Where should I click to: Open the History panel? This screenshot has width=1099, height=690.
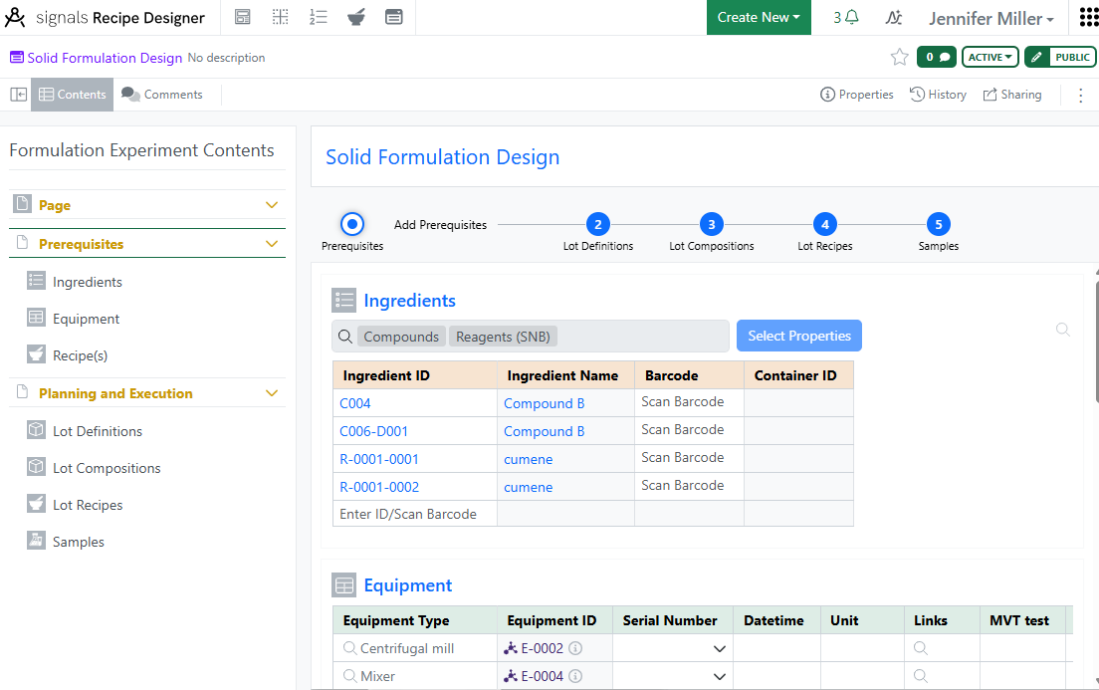(x=938, y=95)
